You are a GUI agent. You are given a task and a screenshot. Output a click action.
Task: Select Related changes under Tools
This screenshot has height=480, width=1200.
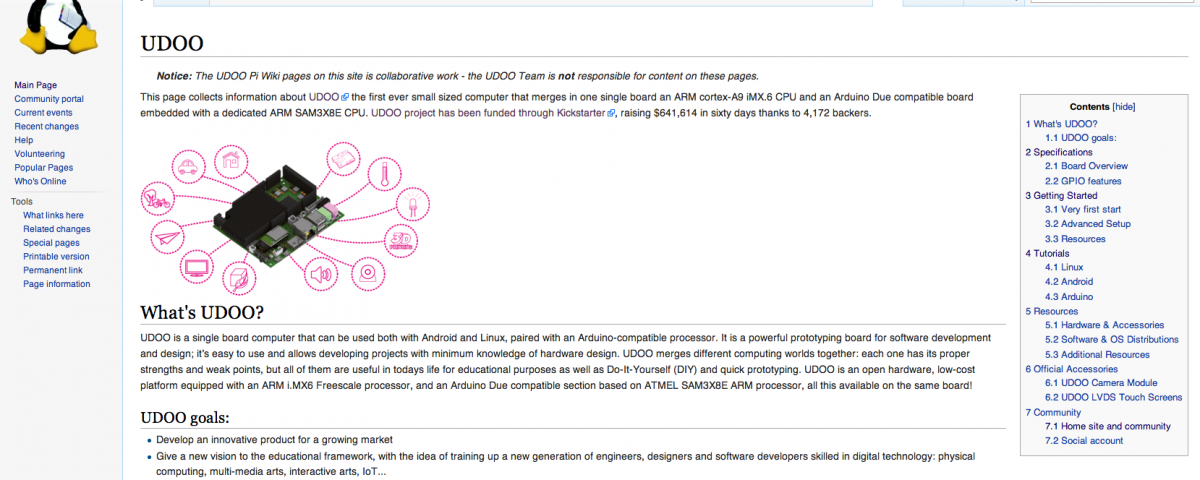57,229
